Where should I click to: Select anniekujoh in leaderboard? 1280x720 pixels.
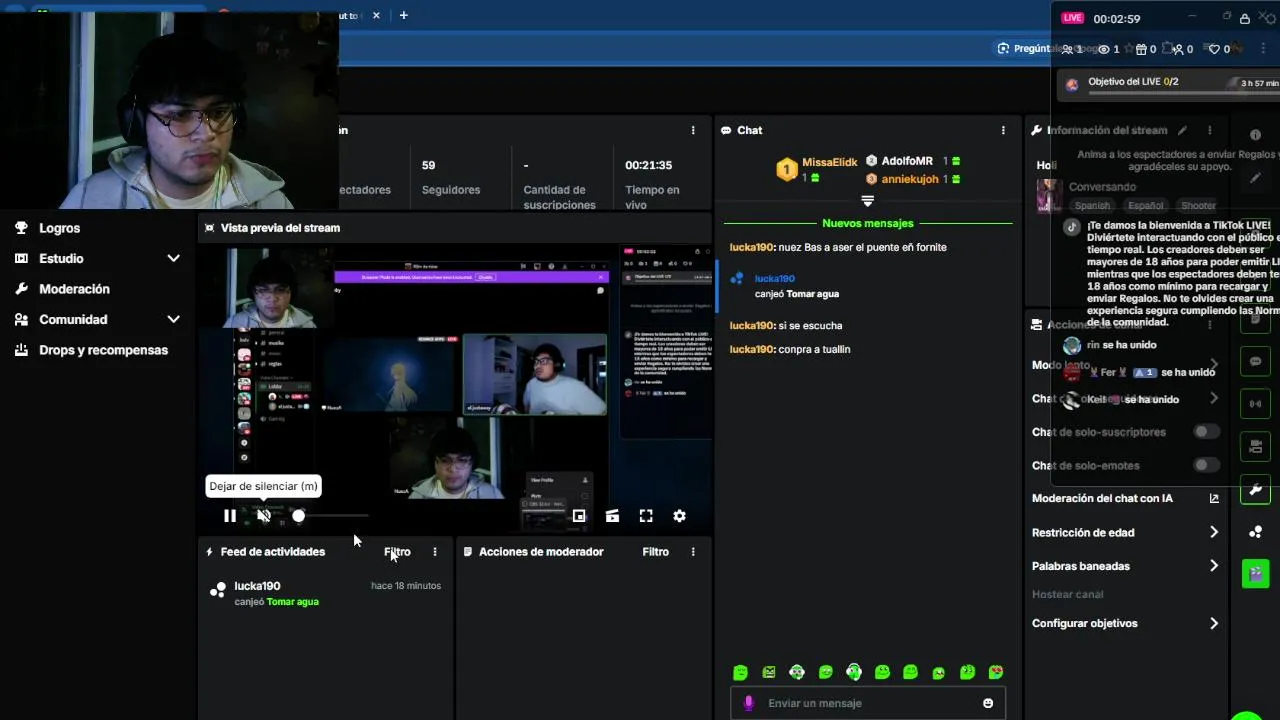[910, 179]
